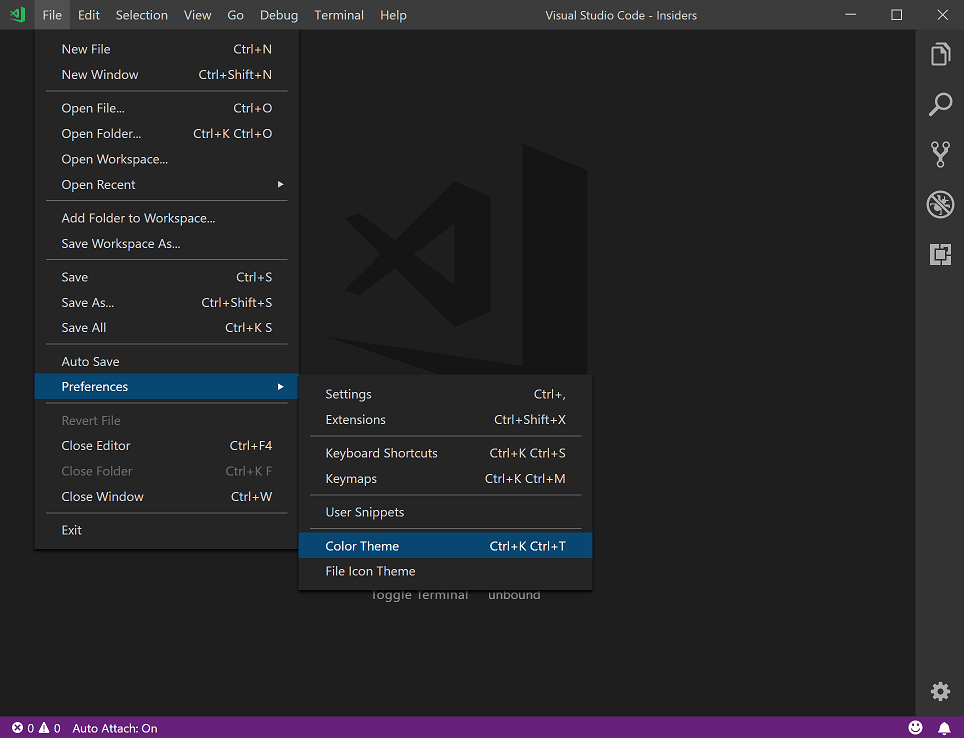Open the Manage gear icon
Viewport: 964px width, 738px height.
pyautogui.click(x=940, y=691)
